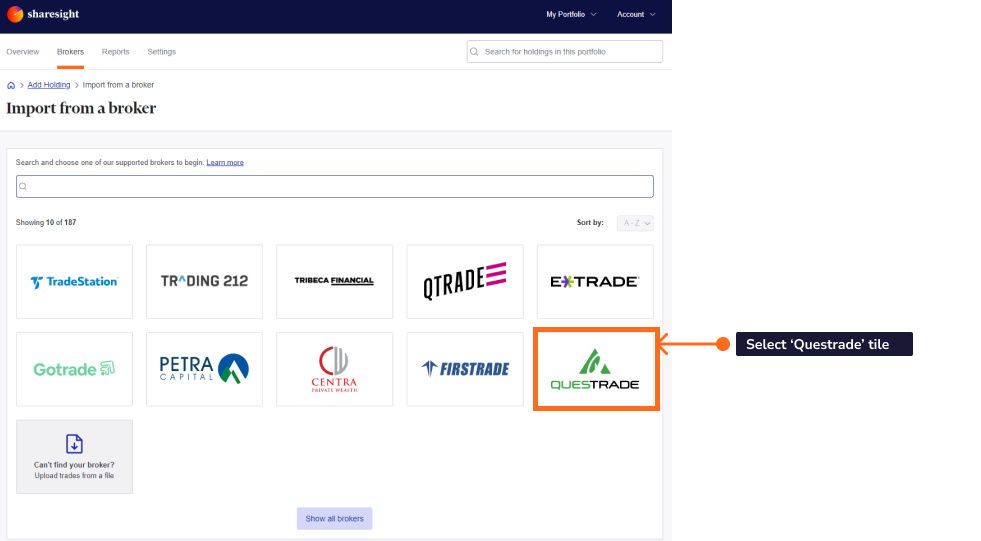Select the Brokers tab
The image size is (981, 541).
click(70, 52)
